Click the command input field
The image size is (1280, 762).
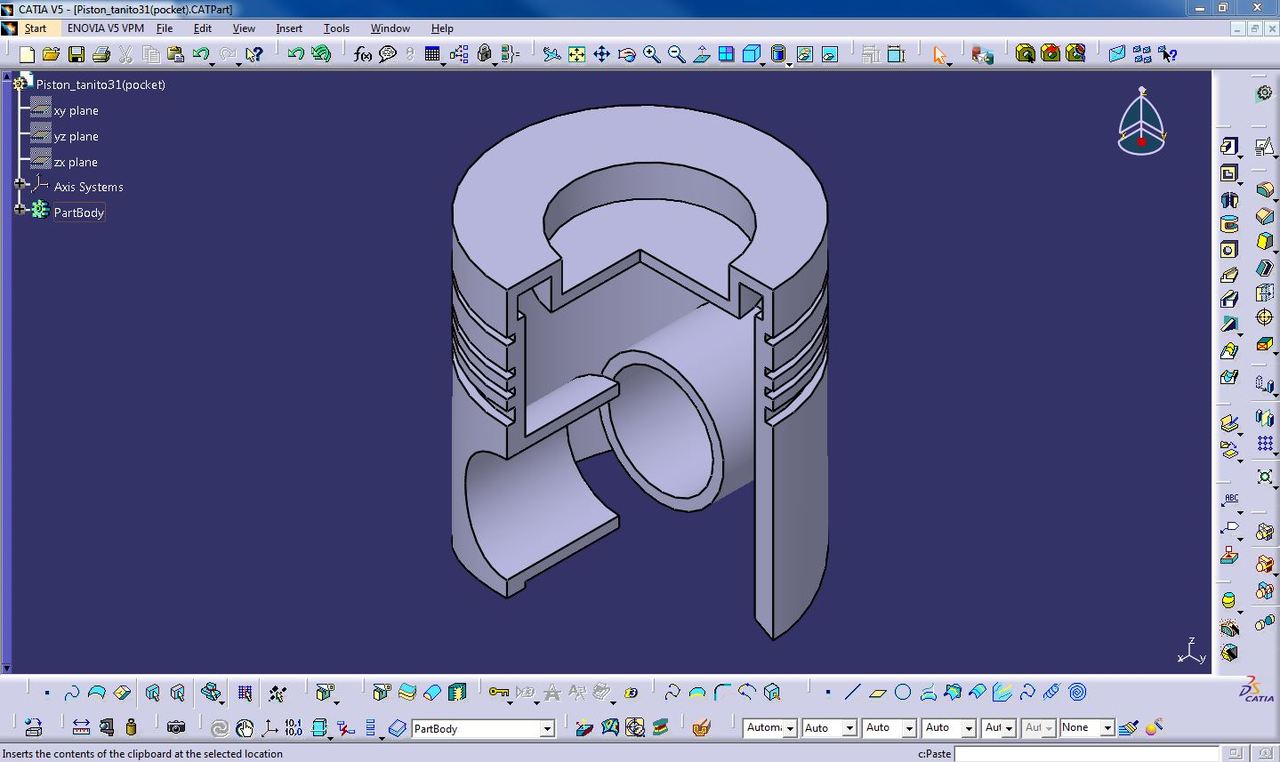(1087, 753)
